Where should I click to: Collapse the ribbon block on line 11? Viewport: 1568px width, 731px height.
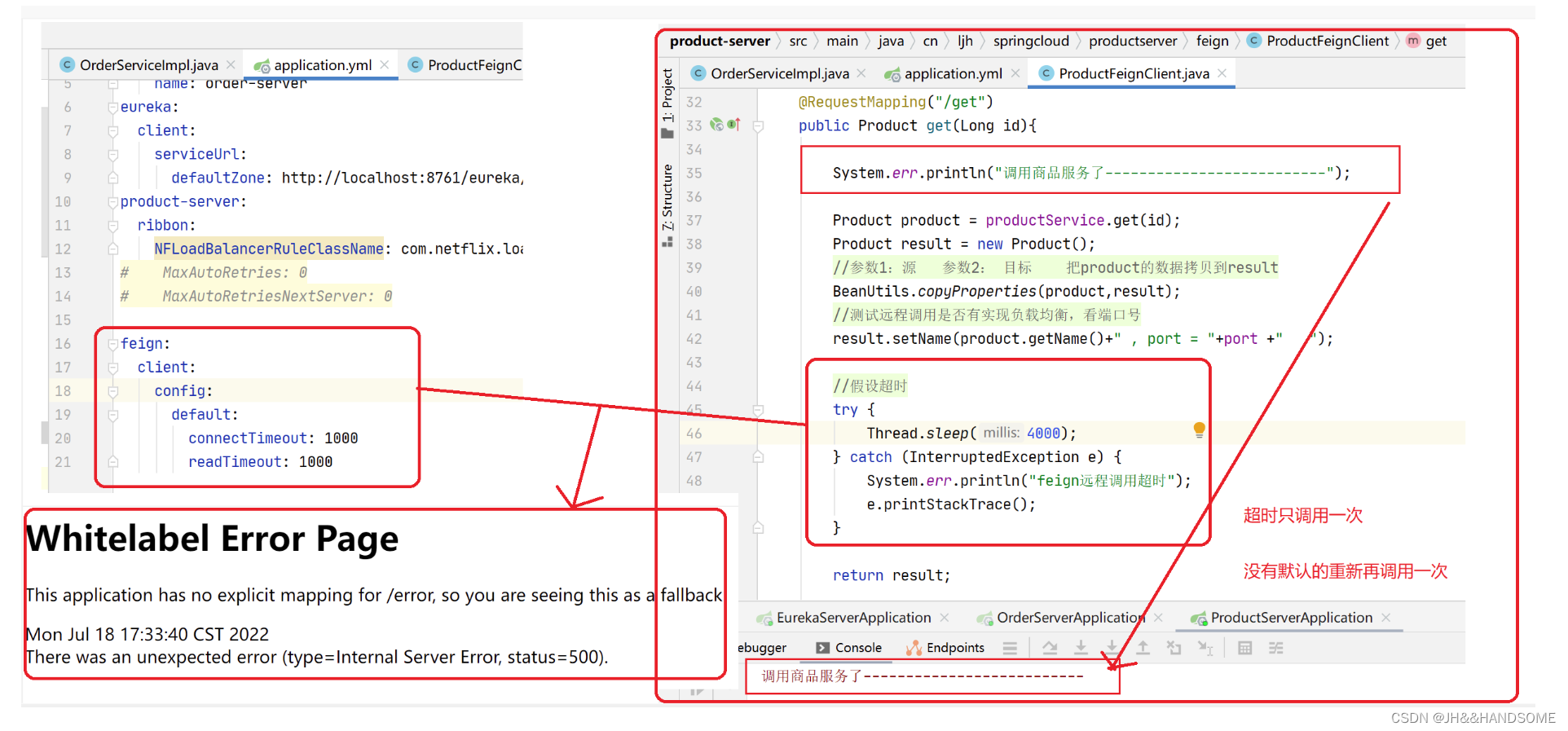coord(113,225)
